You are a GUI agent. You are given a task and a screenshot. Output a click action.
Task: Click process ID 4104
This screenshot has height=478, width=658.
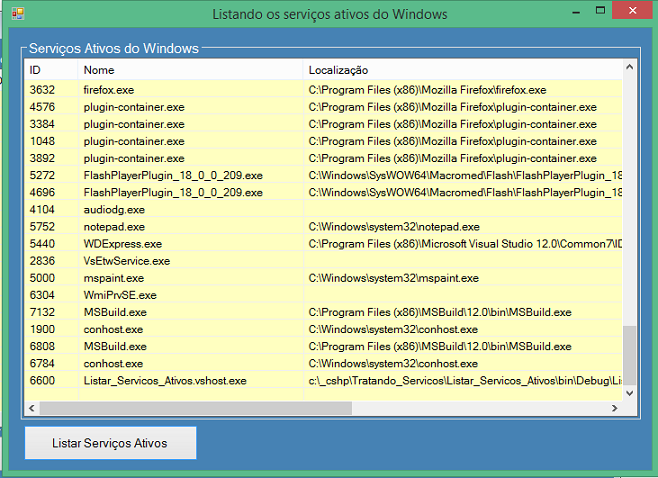tap(42, 210)
